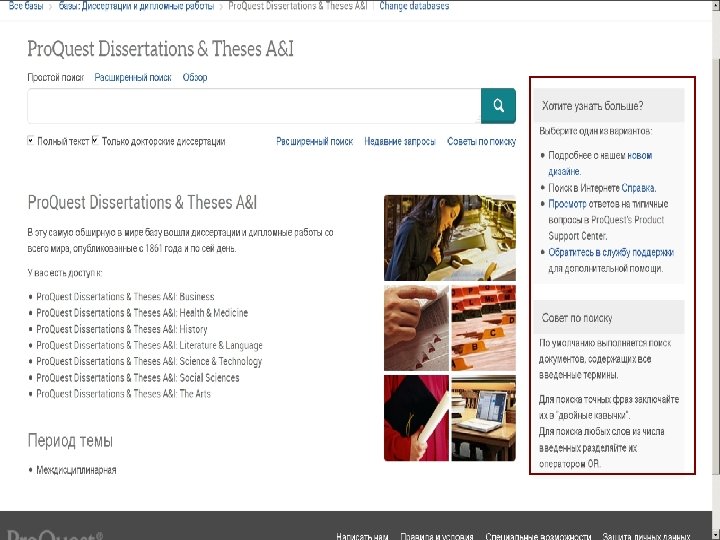Click the orange index tabs photo

point(484,328)
